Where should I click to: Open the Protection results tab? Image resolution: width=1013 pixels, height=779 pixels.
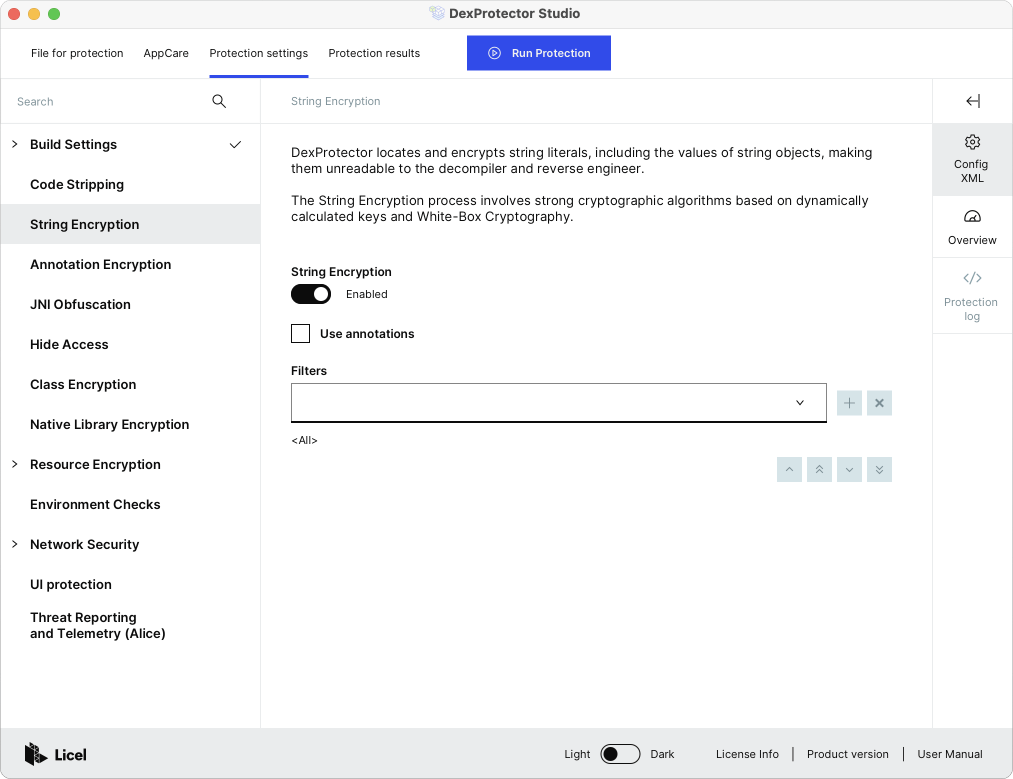(374, 53)
